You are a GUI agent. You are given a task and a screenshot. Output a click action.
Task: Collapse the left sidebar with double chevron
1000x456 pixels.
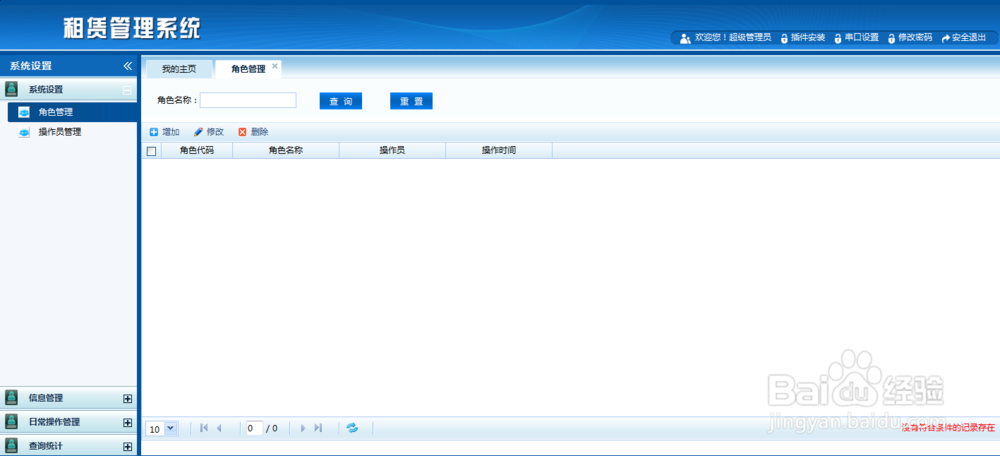[x=128, y=66]
